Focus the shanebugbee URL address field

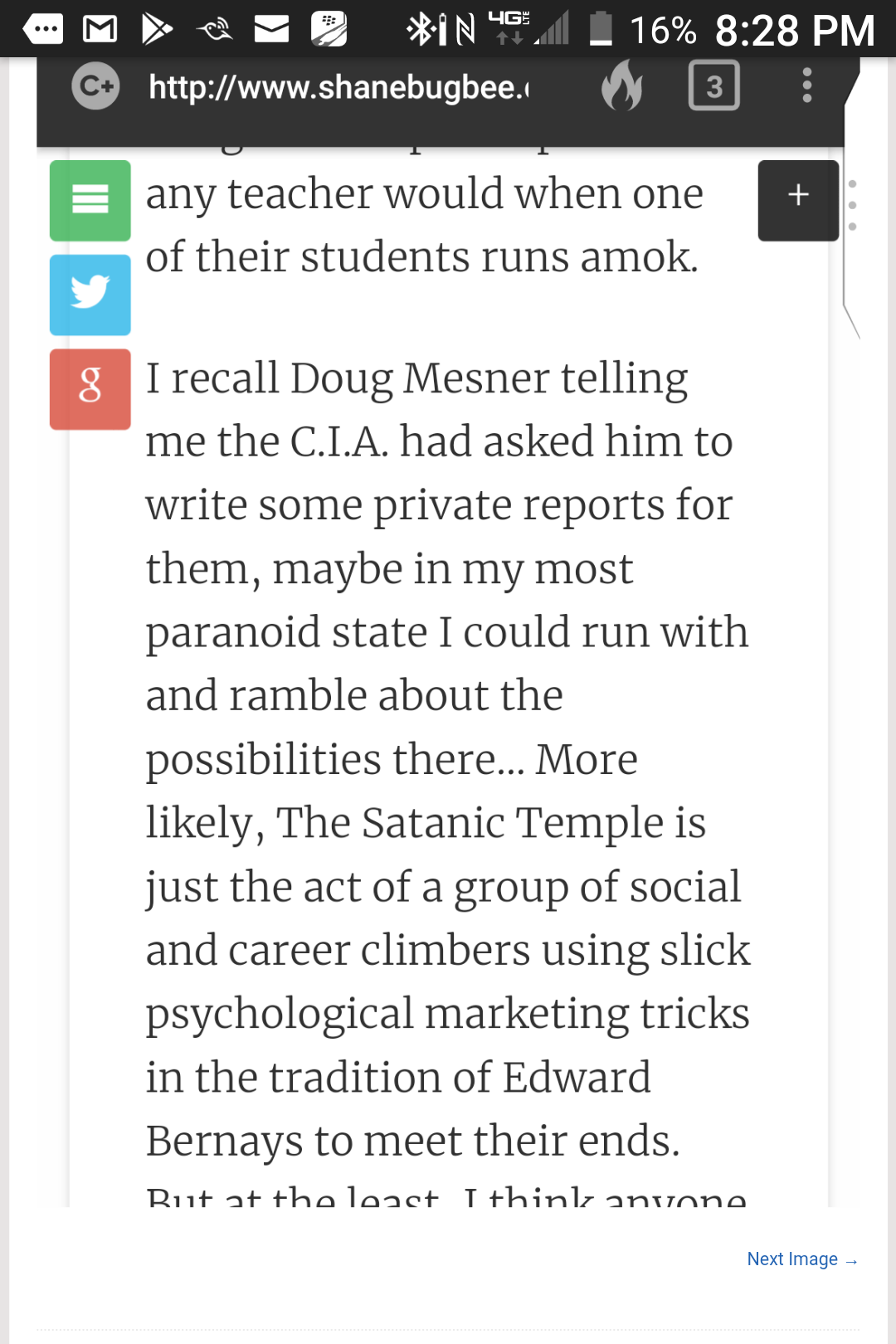(x=338, y=87)
